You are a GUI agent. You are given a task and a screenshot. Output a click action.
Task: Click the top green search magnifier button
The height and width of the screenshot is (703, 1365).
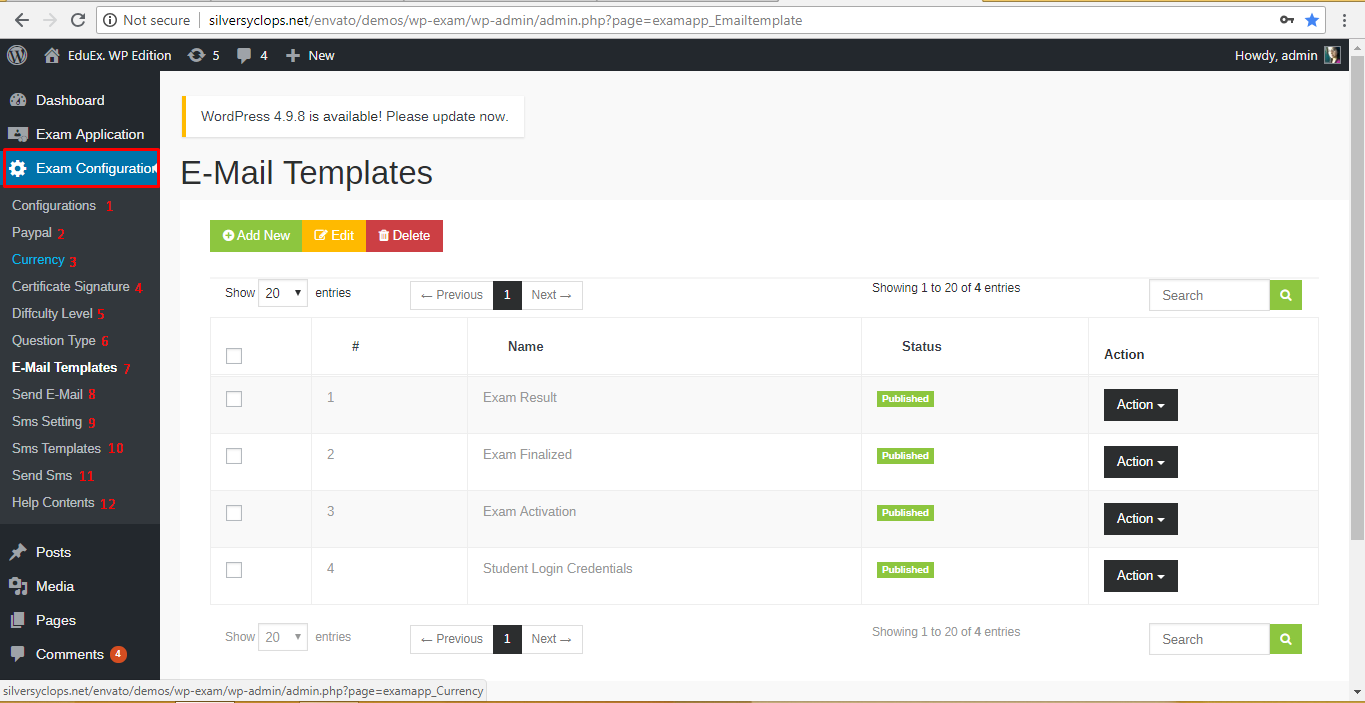pos(1286,295)
